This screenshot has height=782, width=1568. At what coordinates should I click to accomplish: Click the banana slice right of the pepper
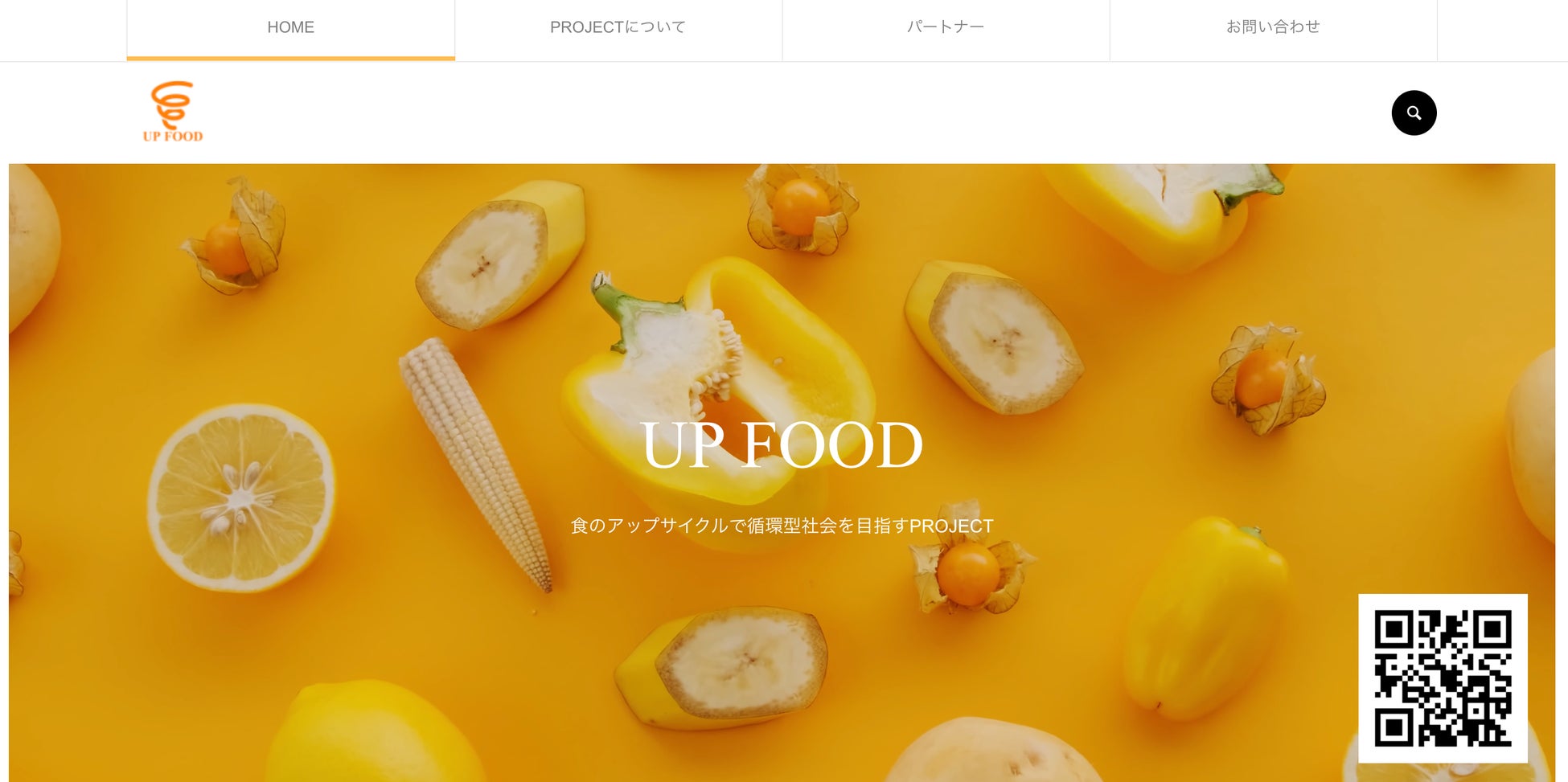(x=995, y=338)
